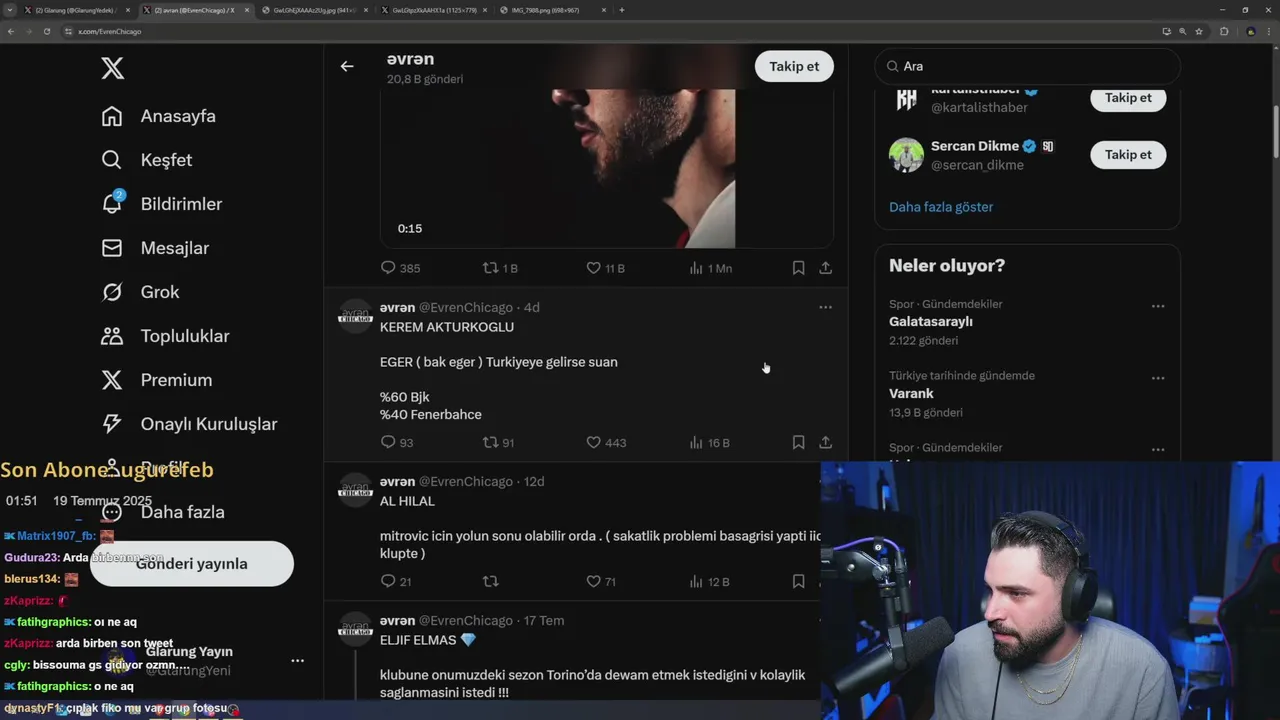
Task: Click the X logo in the sidebar
Action: point(112,68)
